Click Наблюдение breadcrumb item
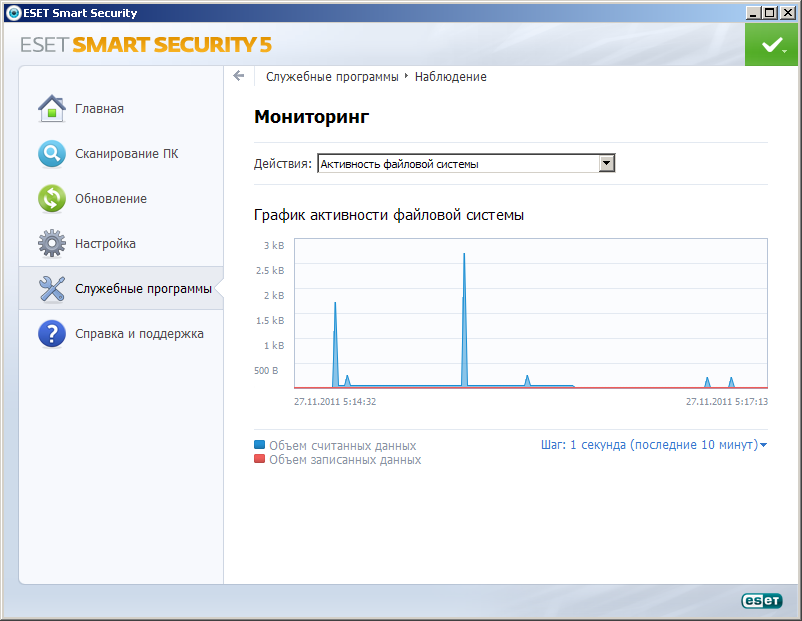 [x=451, y=77]
